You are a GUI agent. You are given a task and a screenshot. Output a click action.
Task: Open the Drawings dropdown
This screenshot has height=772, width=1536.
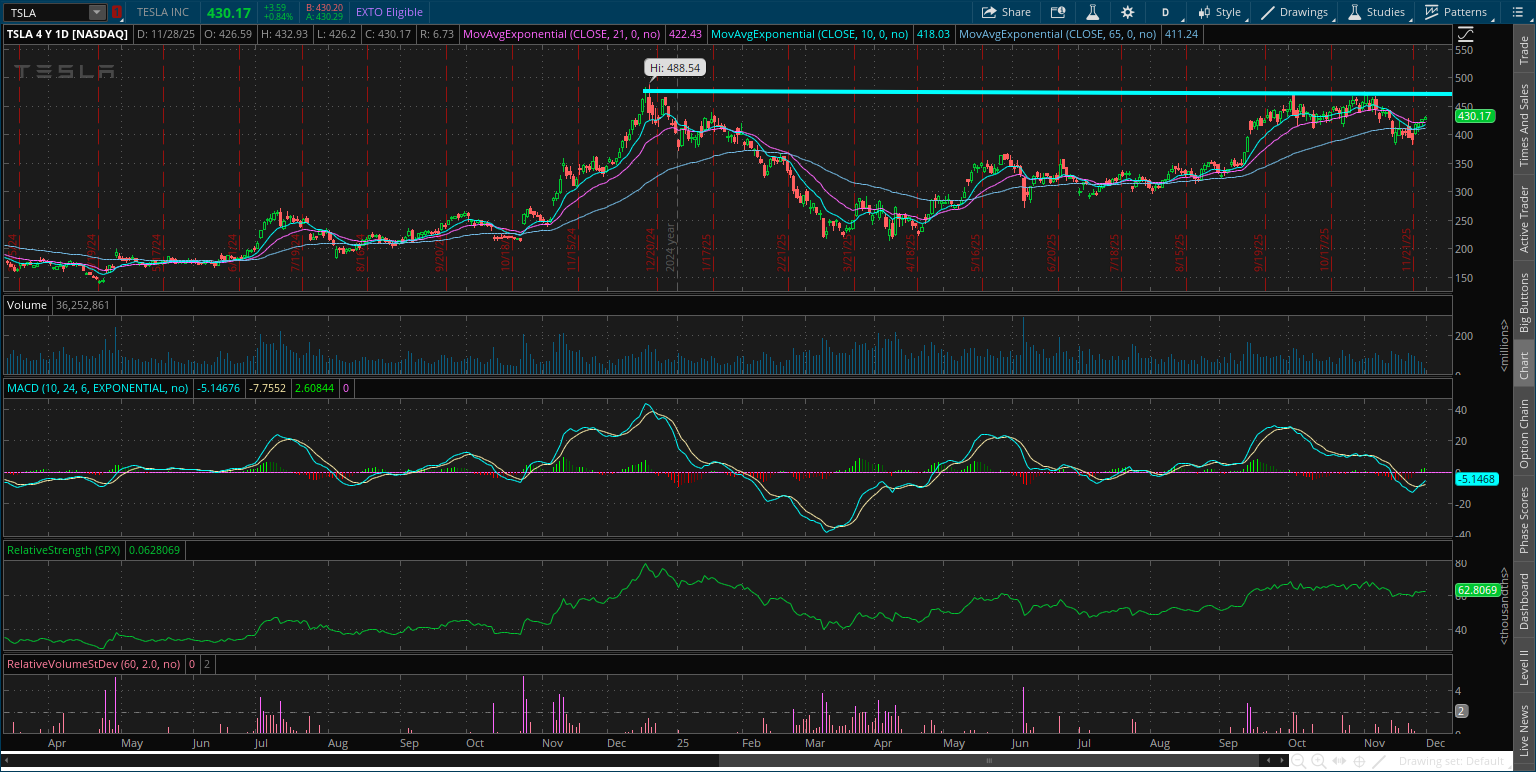click(1295, 12)
